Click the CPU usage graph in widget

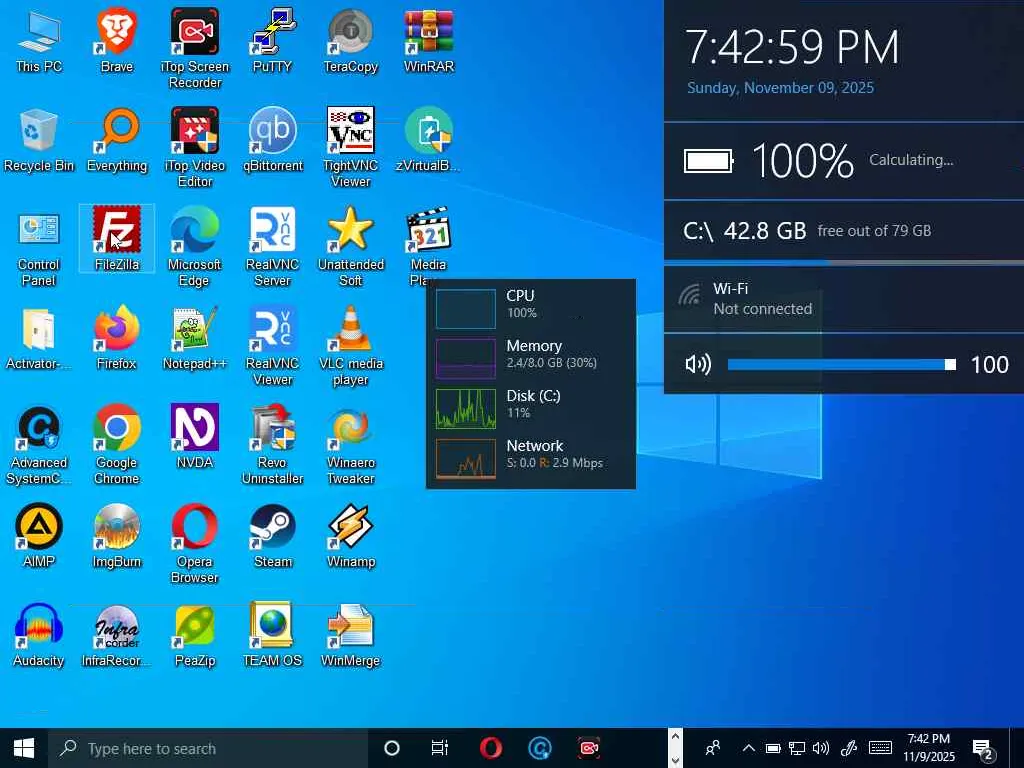click(x=466, y=308)
